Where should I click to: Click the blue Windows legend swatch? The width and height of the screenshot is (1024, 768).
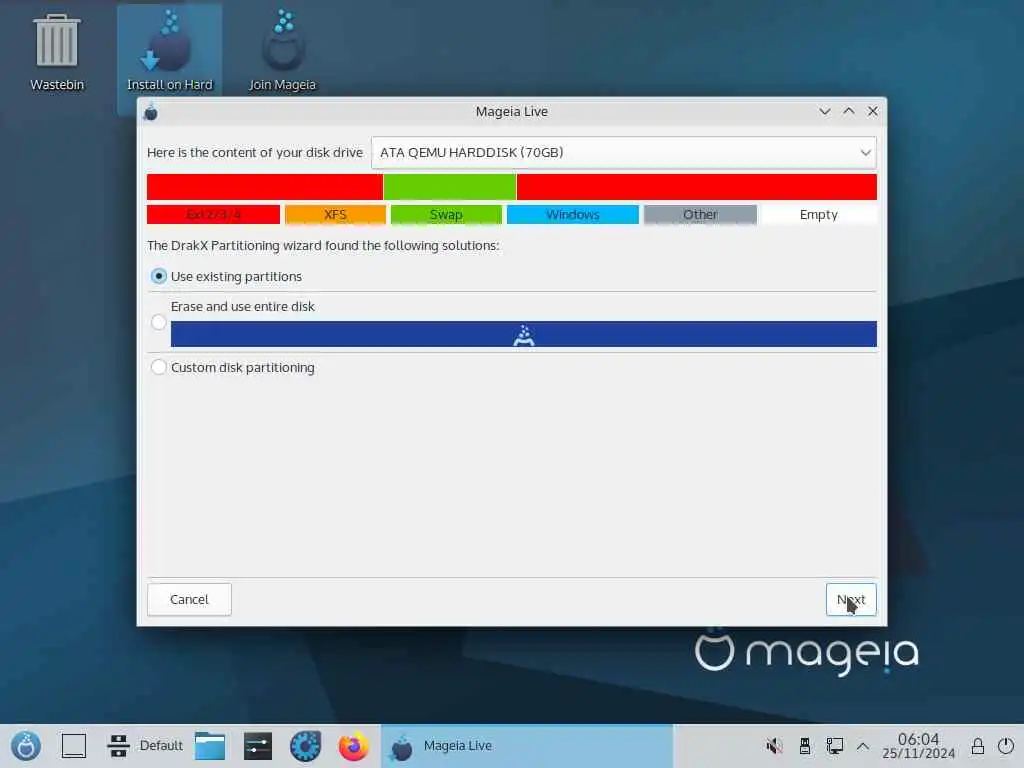[x=573, y=214]
